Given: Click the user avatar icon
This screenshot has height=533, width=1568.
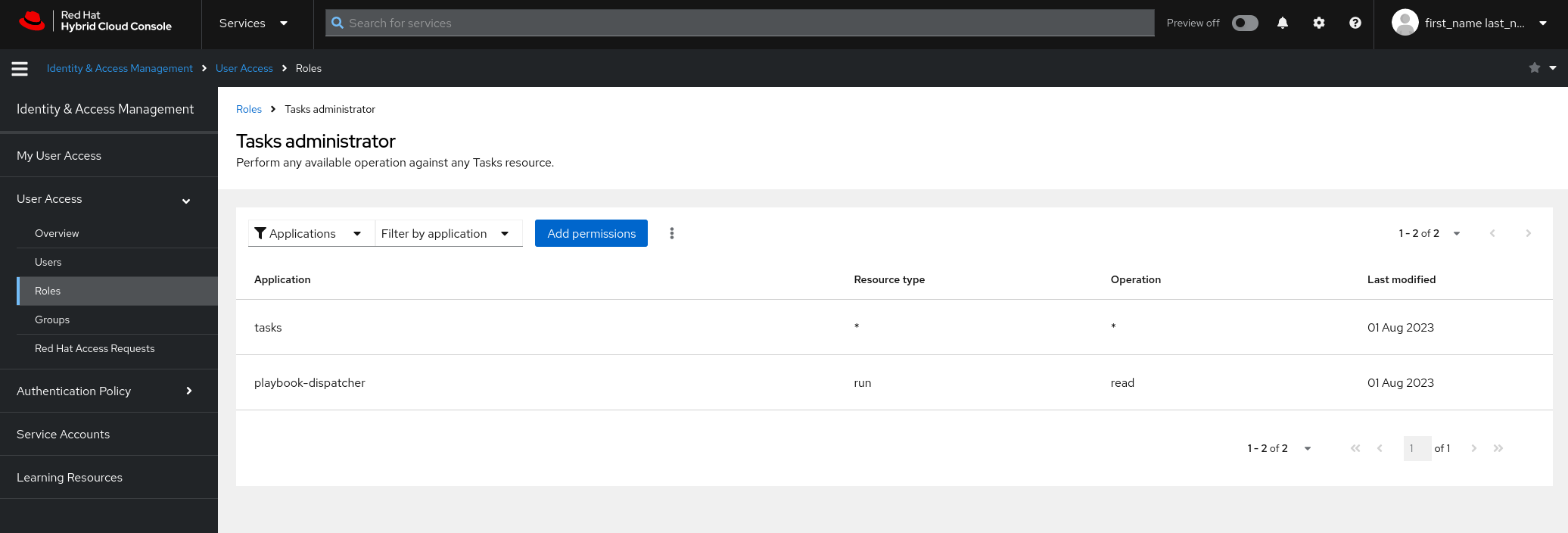Looking at the screenshot, I should point(1405,23).
